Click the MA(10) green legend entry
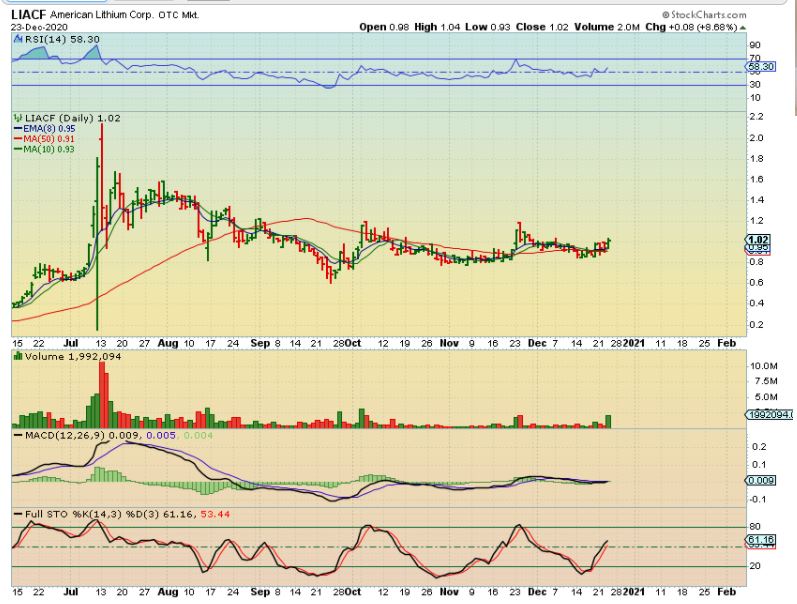This screenshot has width=797, height=604. [44, 149]
